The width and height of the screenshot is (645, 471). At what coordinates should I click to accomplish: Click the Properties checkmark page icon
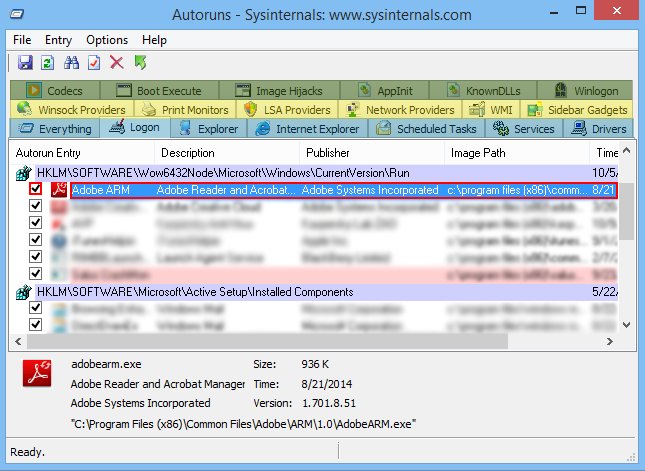94,63
